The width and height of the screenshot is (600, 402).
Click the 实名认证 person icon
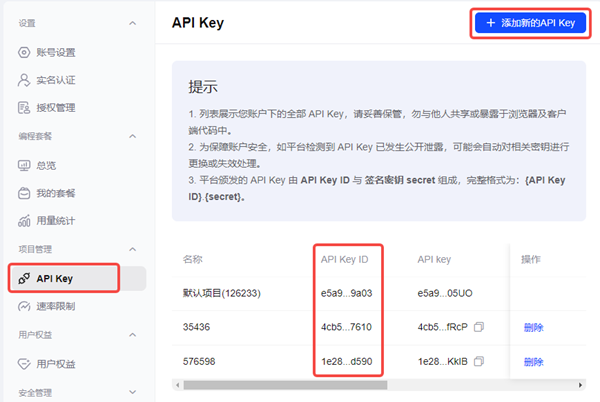pos(26,80)
